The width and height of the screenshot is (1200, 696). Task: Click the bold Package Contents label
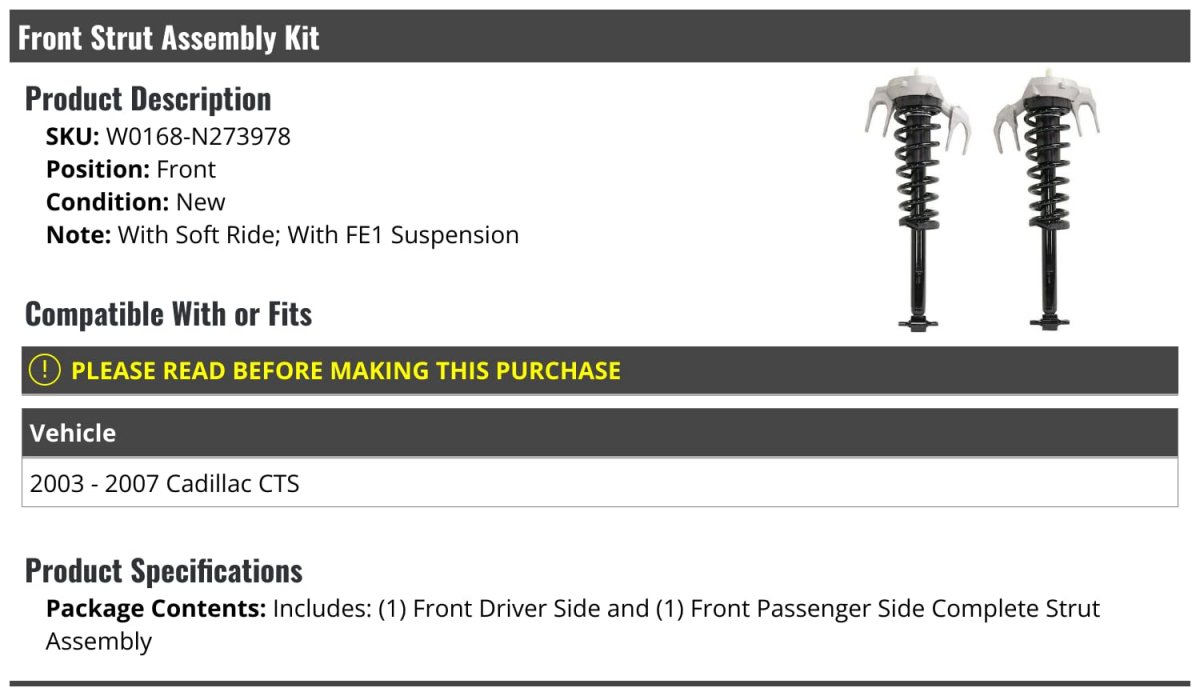tap(155, 608)
